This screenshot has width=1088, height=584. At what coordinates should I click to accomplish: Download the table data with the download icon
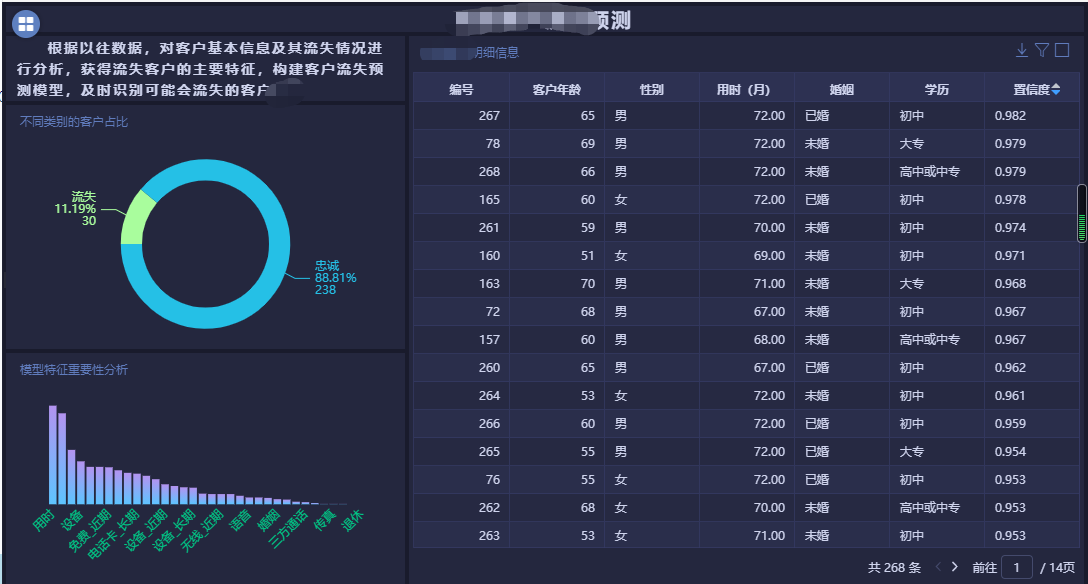coord(1021,50)
